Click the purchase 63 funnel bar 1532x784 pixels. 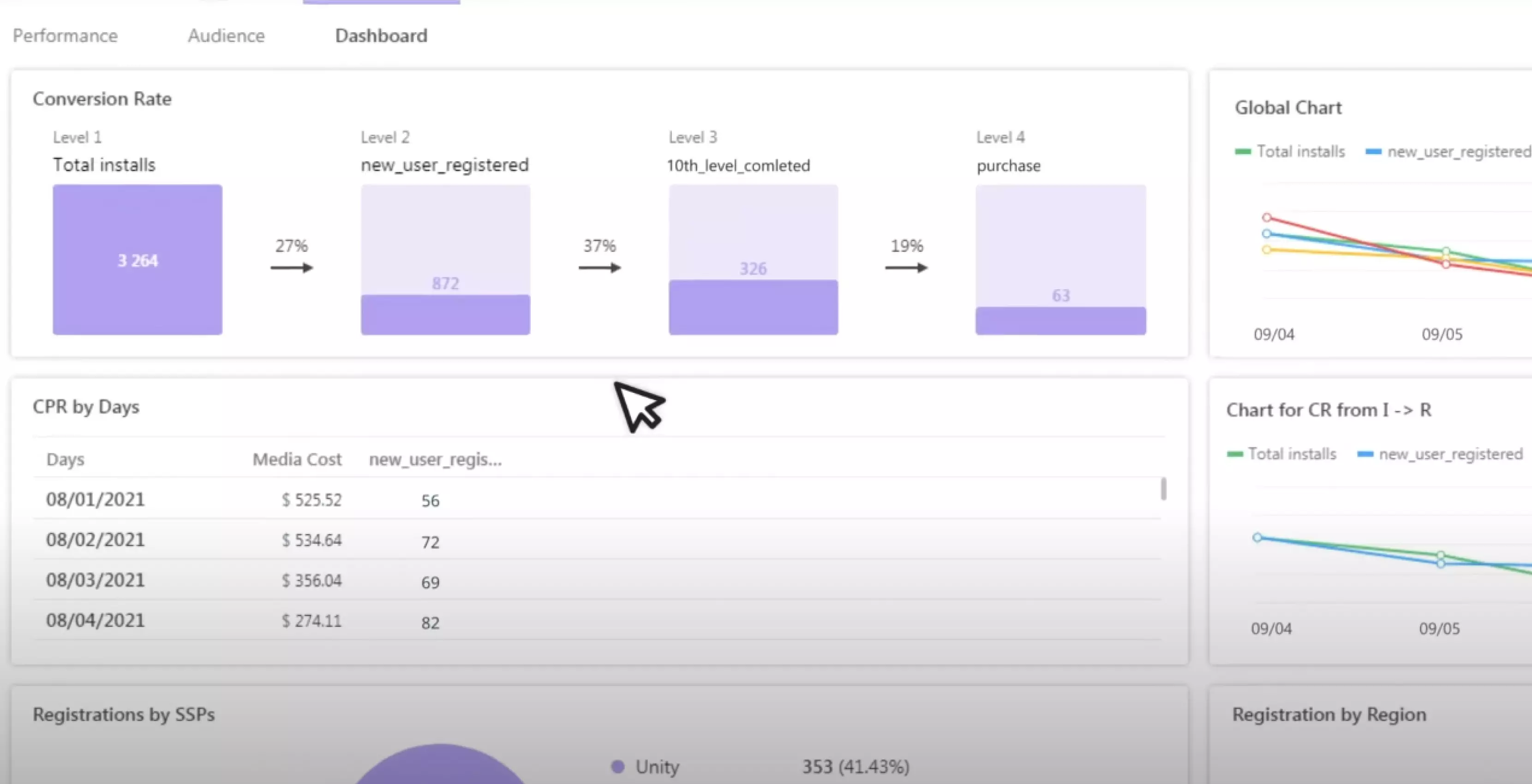(x=1060, y=260)
